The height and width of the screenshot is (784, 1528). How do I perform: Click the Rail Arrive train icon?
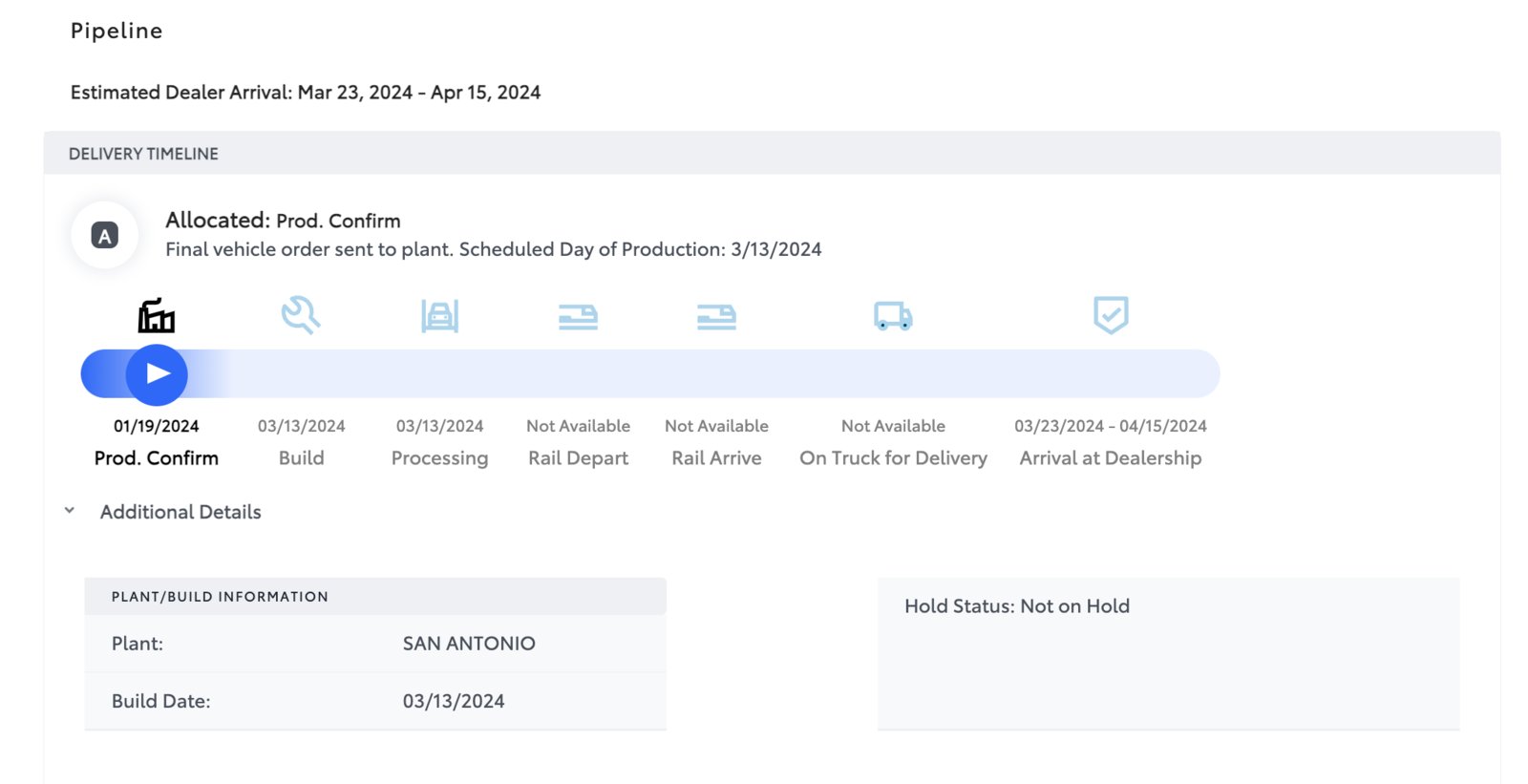(716, 317)
